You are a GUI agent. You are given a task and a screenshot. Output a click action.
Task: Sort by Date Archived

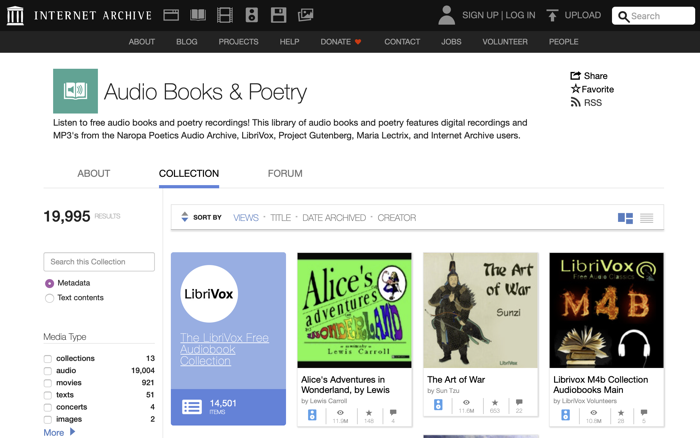click(334, 217)
